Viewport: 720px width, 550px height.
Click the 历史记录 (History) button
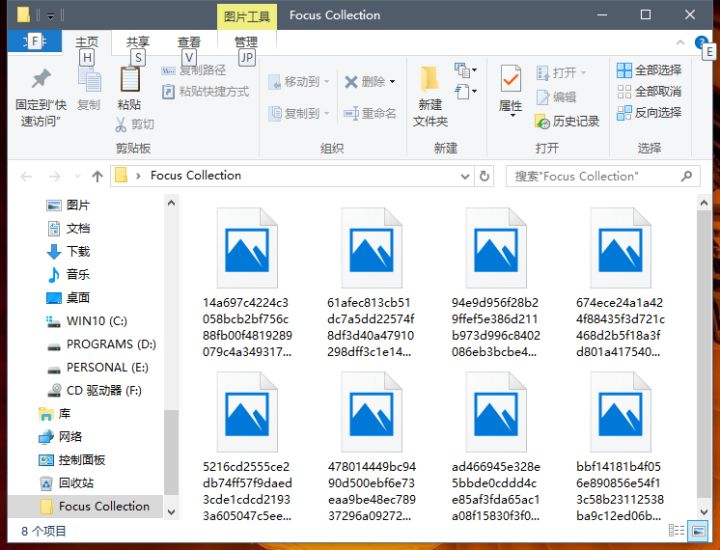[x=568, y=121]
